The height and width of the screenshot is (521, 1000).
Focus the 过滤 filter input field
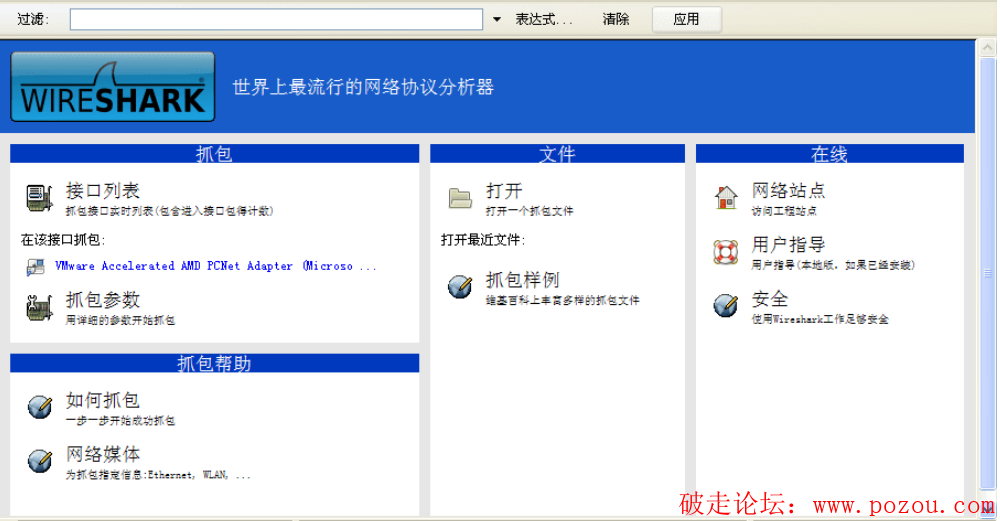[x=276, y=19]
